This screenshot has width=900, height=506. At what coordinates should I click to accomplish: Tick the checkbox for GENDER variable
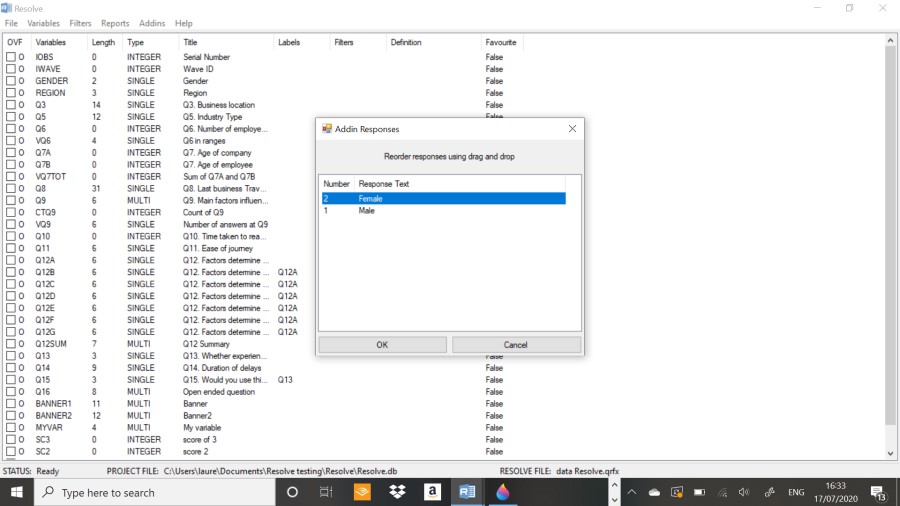(x=11, y=81)
